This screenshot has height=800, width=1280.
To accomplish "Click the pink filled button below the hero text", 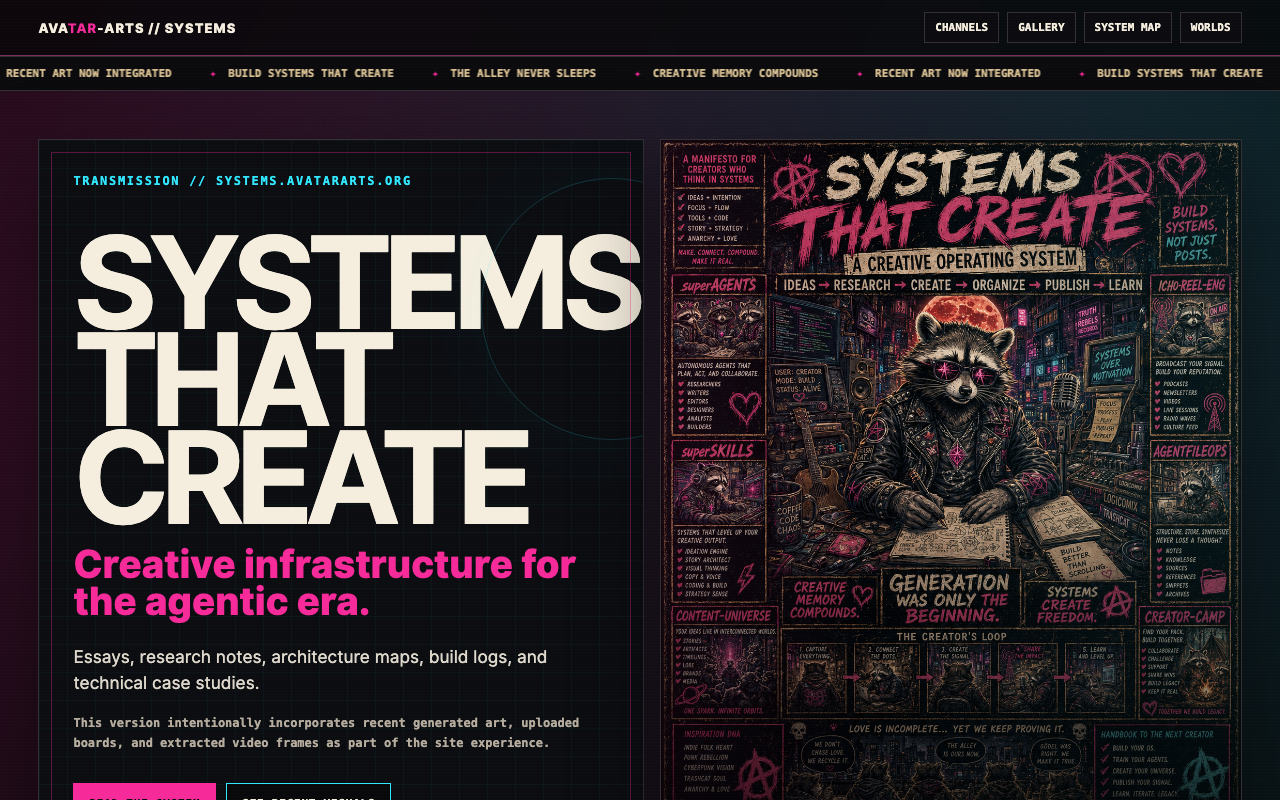I will click(144, 792).
